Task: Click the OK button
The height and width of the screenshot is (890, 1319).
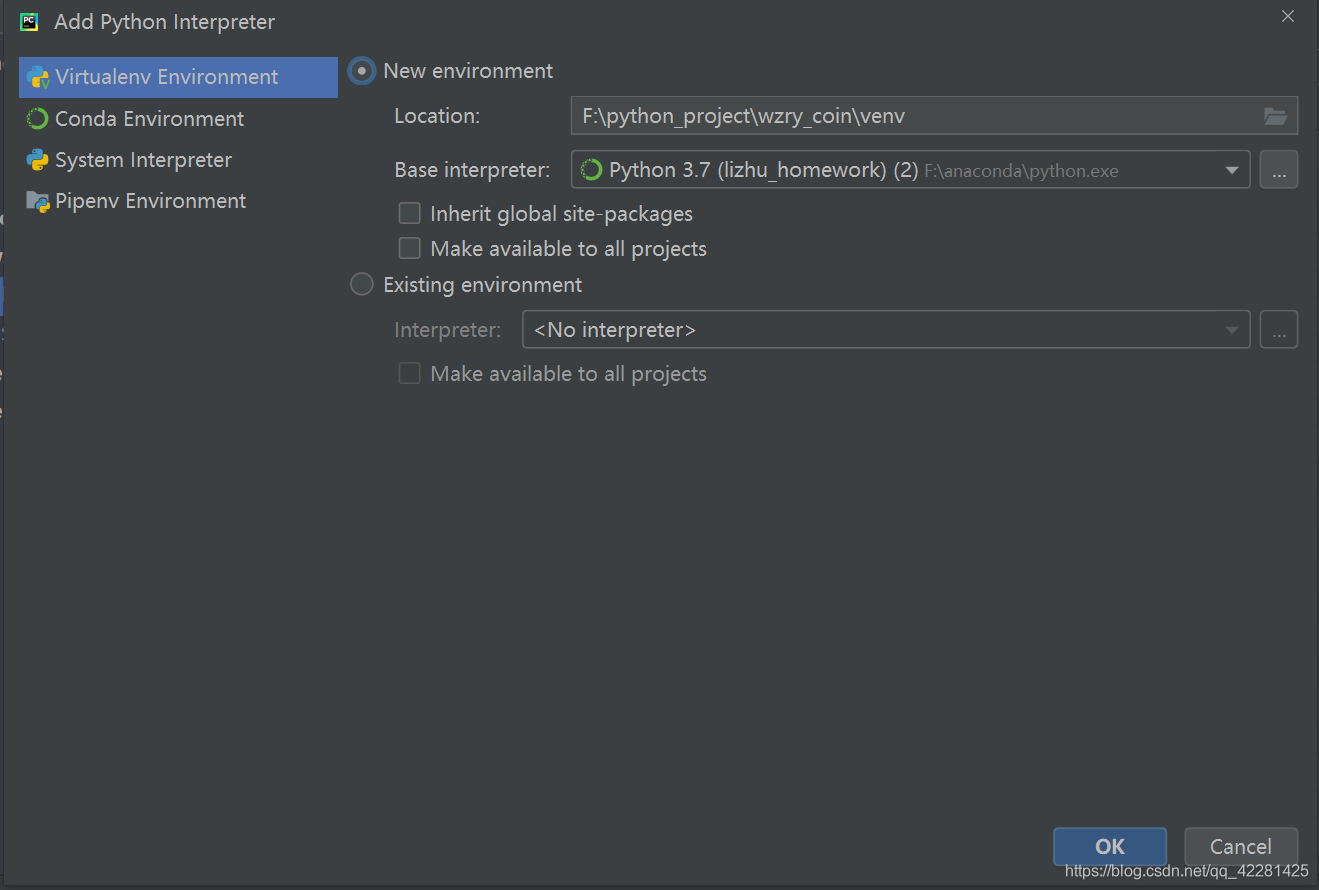Action: coord(1110,847)
